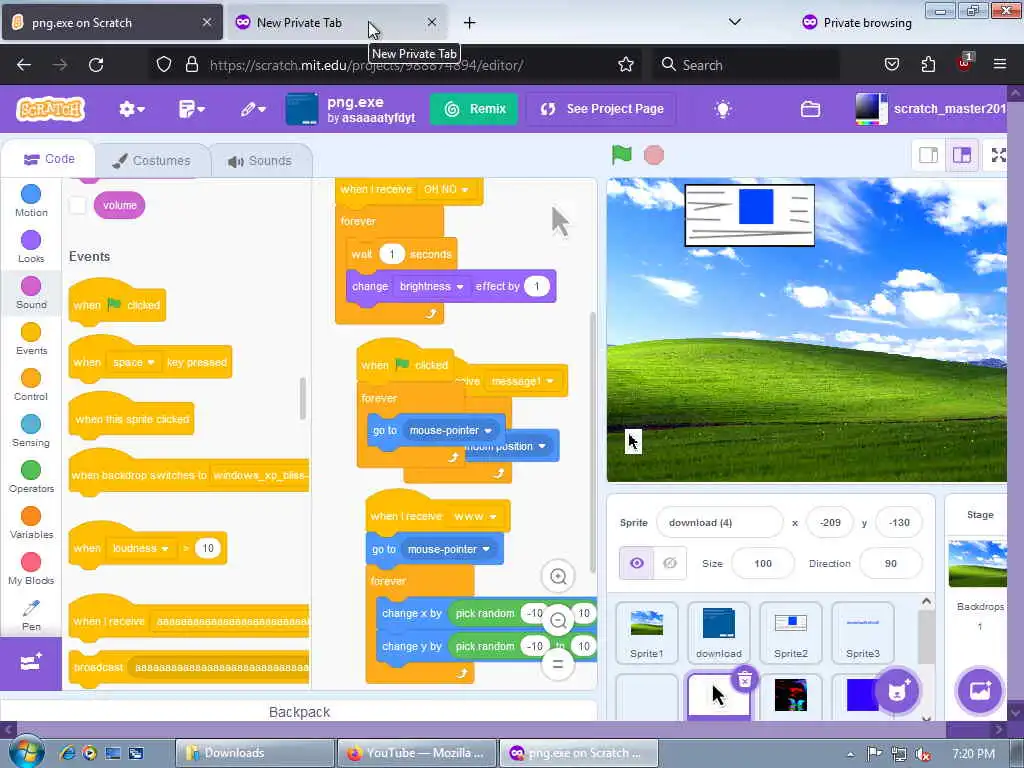Switch to the Code tab

click(49, 159)
